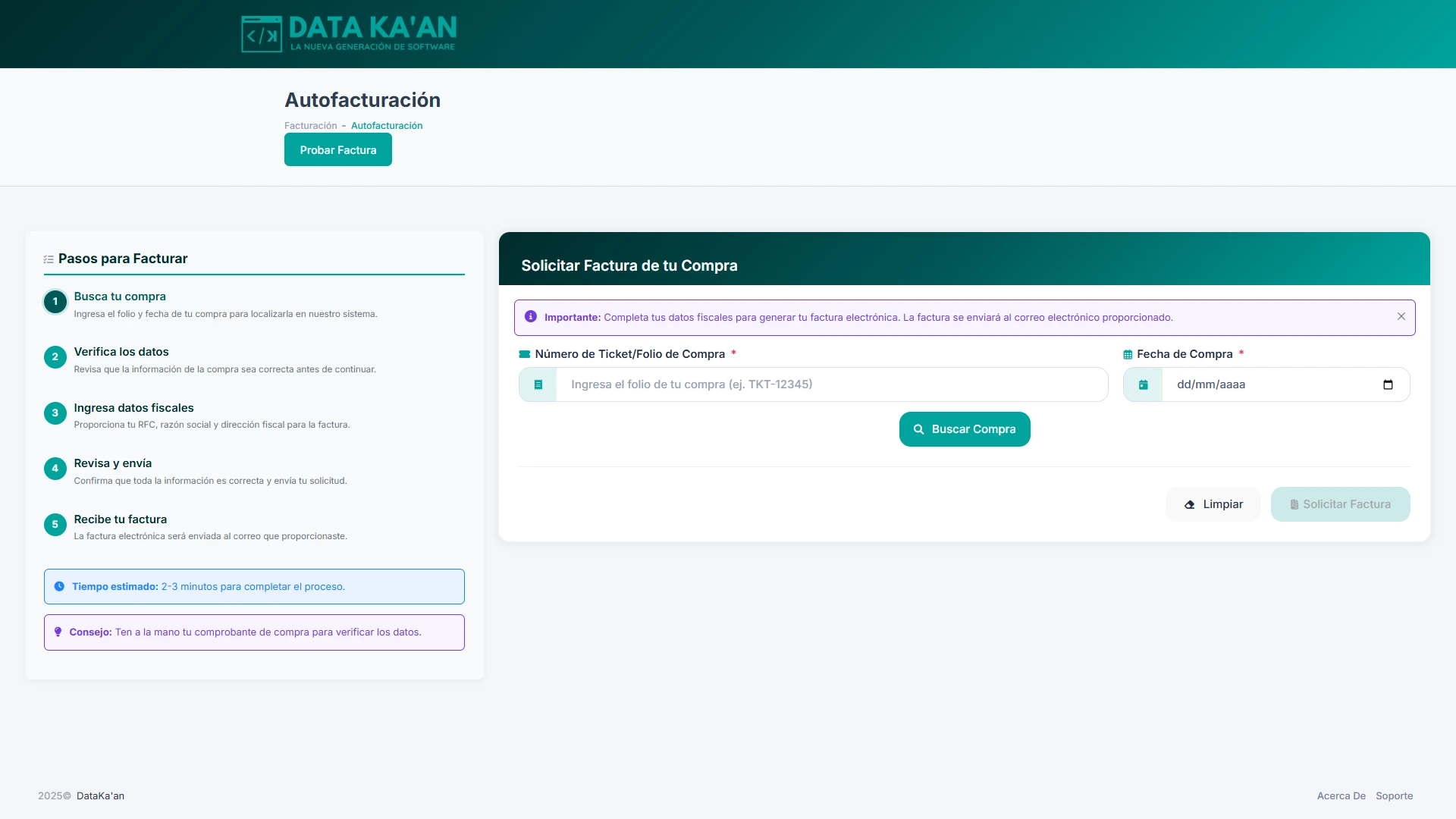
Task: Click the lightbulb icon next to Consejo
Action: point(58,631)
